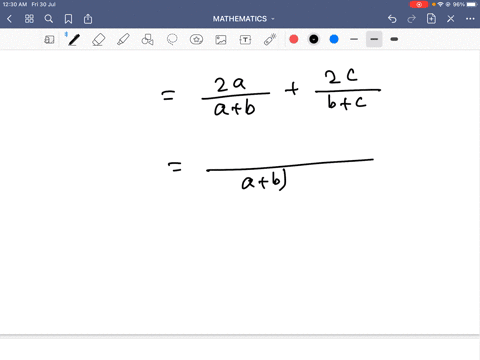Viewport: 480px width, 360px height.
Task: Choose the black pen color
Action: 314,39
